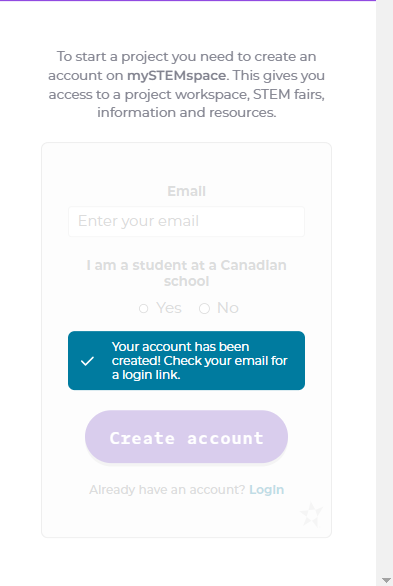Click the "No" label text
The image size is (393, 586).
click(x=228, y=308)
